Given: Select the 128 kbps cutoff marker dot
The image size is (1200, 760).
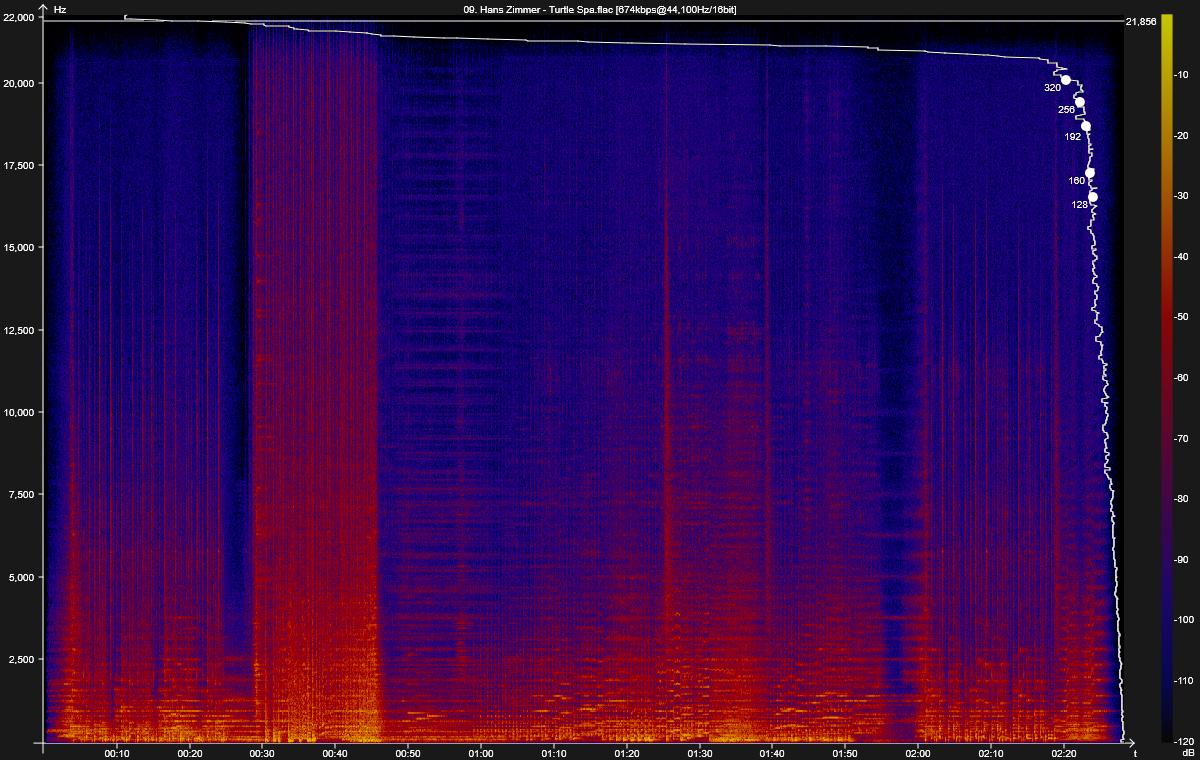Looking at the screenshot, I should (x=1093, y=197).
